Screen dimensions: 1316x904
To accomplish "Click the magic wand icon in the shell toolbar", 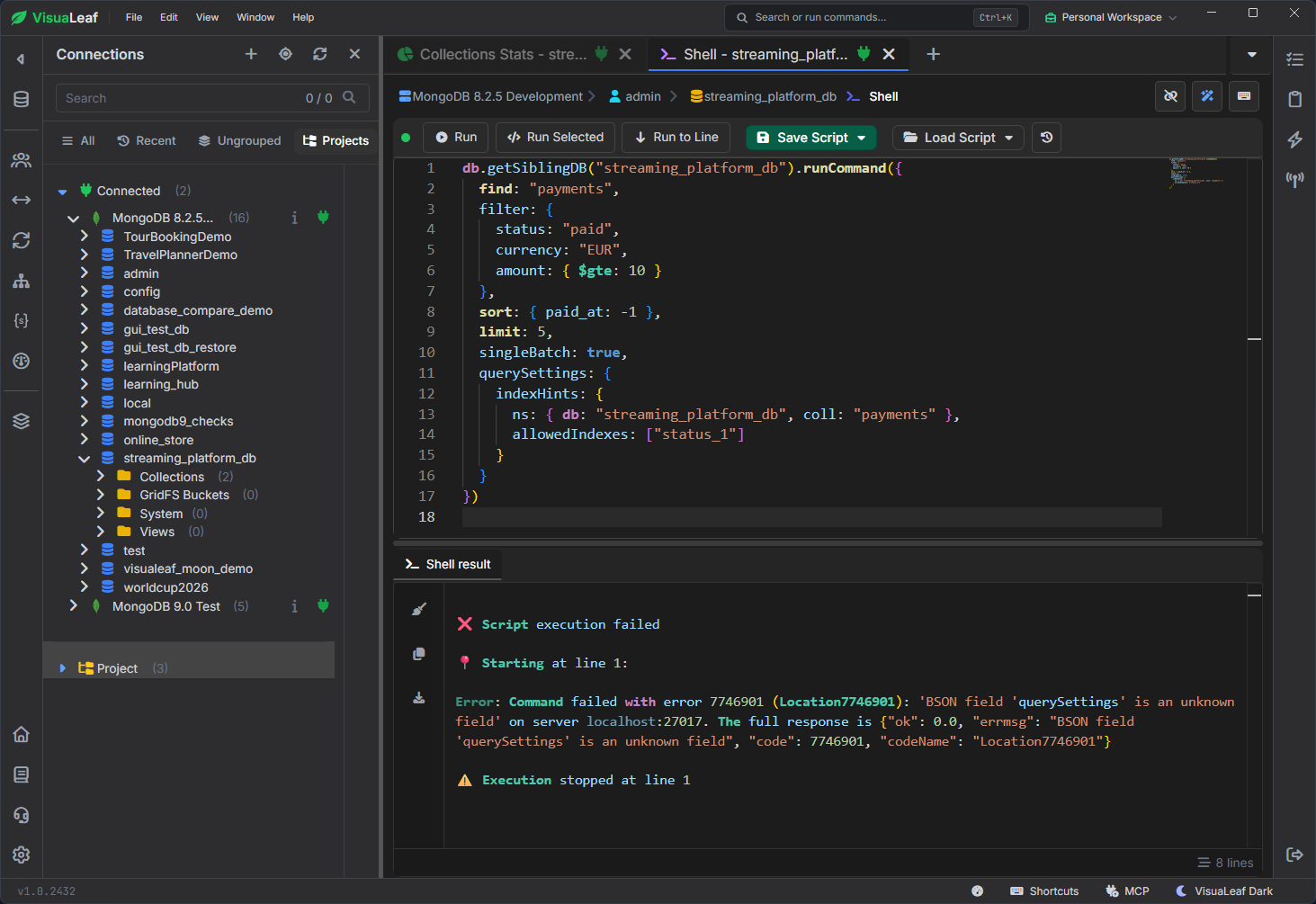I will [1207, 96].
